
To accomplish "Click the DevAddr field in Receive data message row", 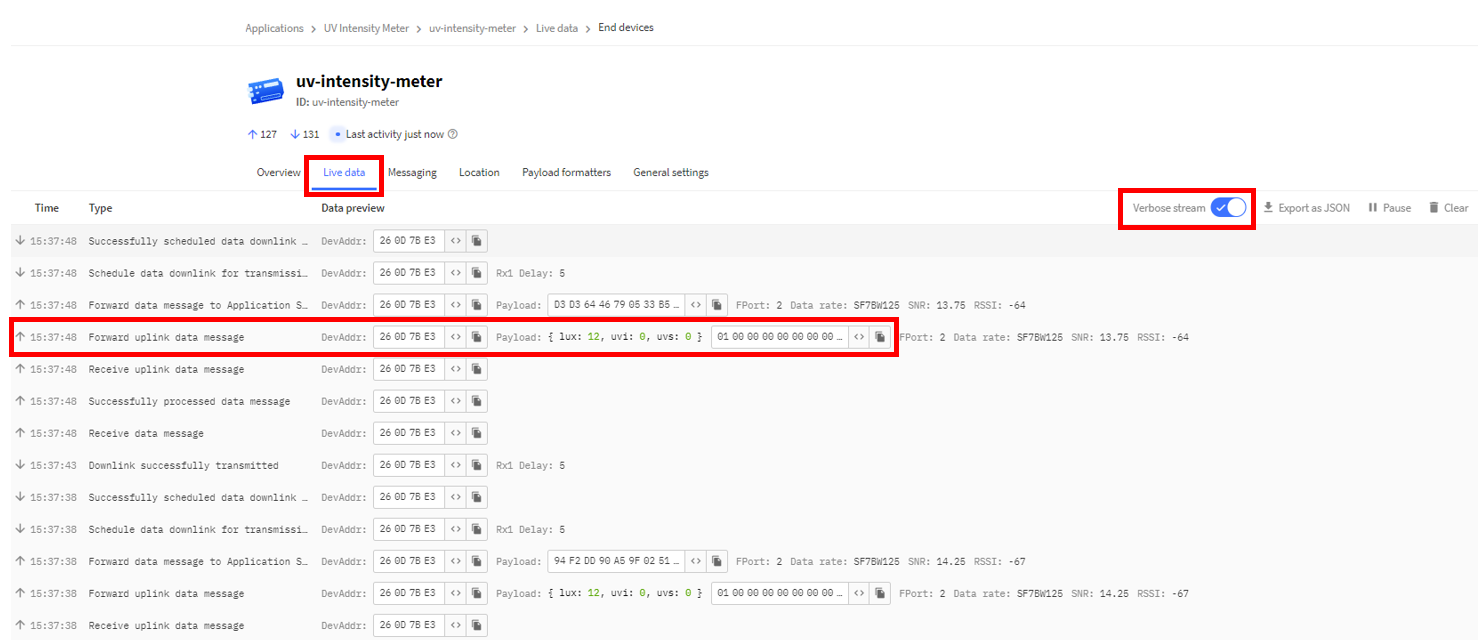I will click(408, 433).
